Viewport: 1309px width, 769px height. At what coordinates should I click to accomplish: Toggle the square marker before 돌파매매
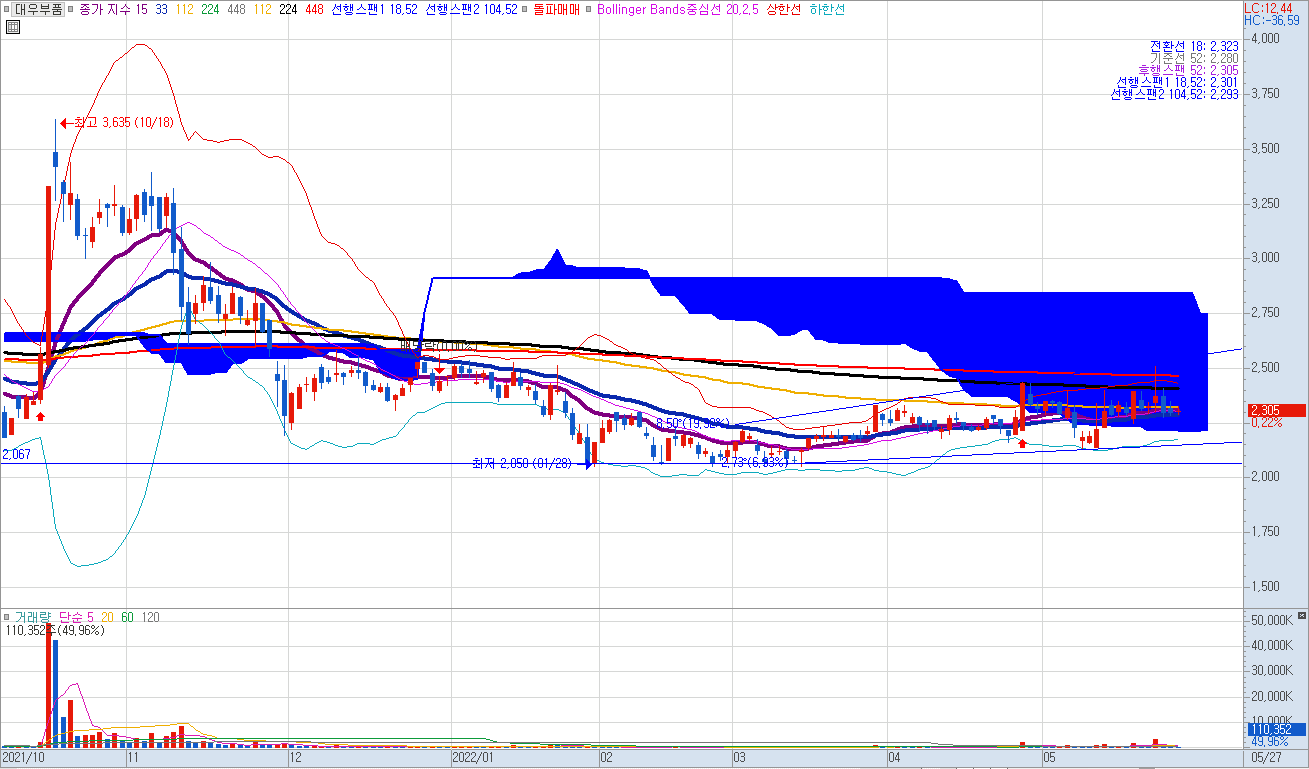click(525, 8)
